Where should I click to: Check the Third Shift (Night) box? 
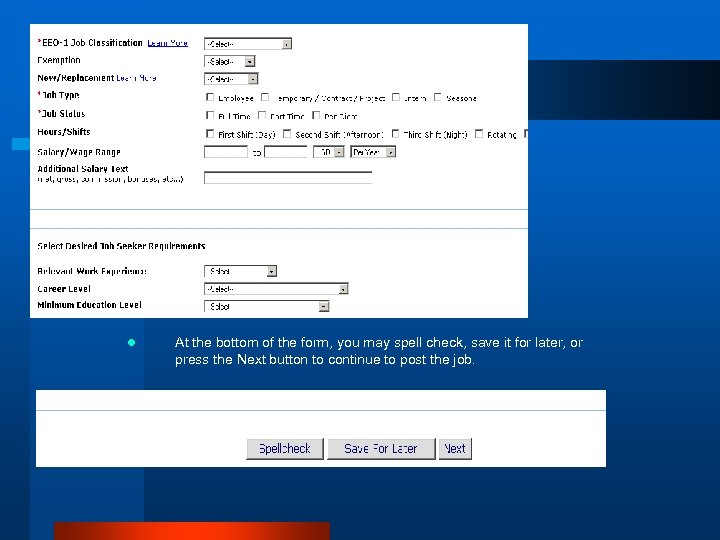point(395,134)
